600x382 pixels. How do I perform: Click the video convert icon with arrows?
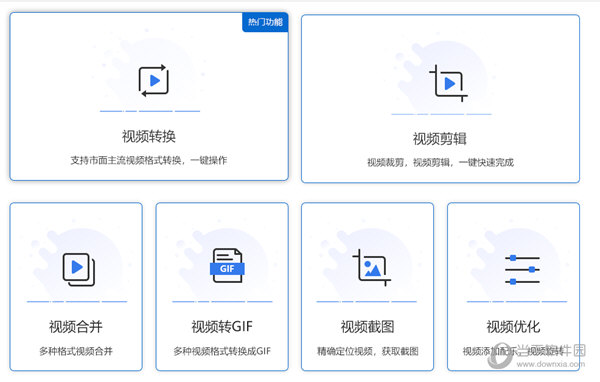coord(154,80)
